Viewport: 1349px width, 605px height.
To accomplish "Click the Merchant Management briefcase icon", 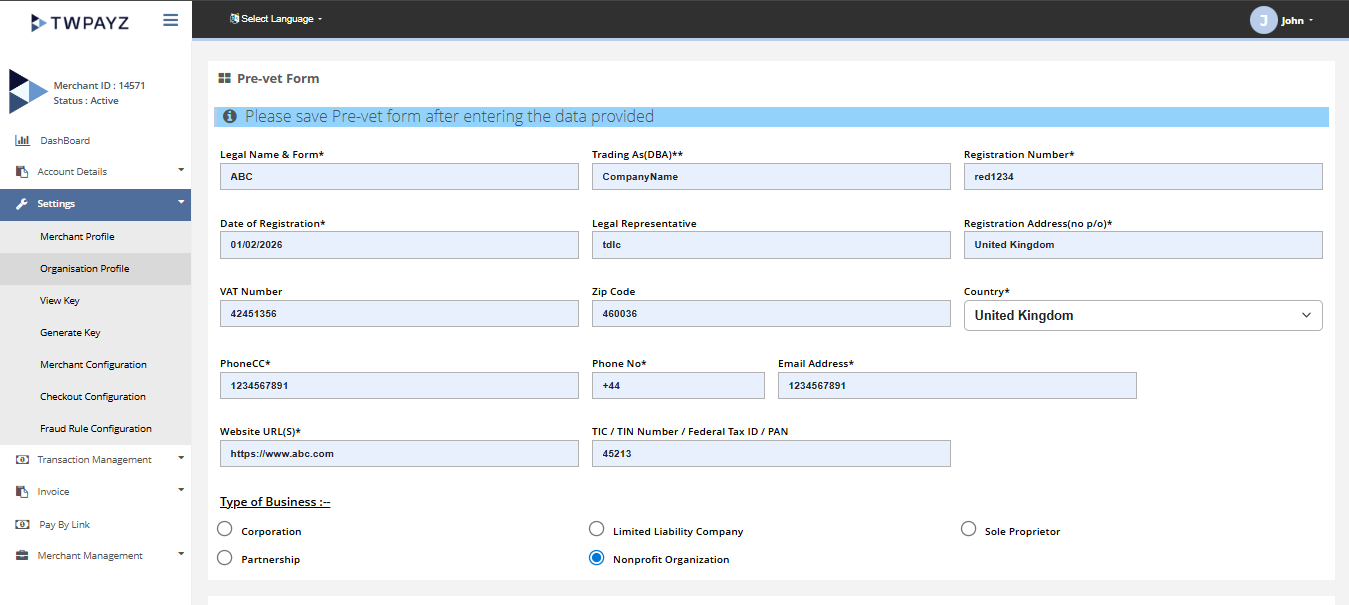I will click(x=22, y=556).
